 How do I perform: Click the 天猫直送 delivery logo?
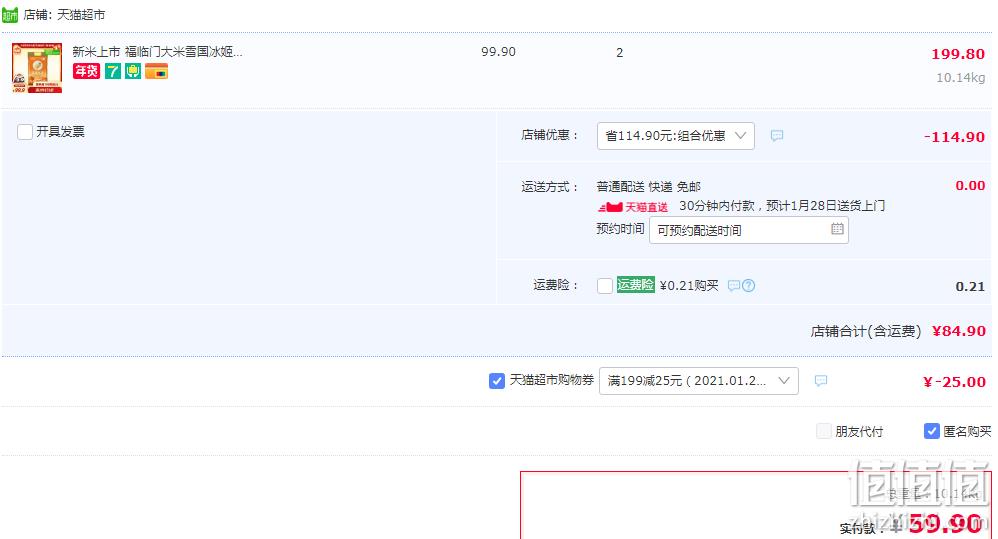tap(633, 207)
